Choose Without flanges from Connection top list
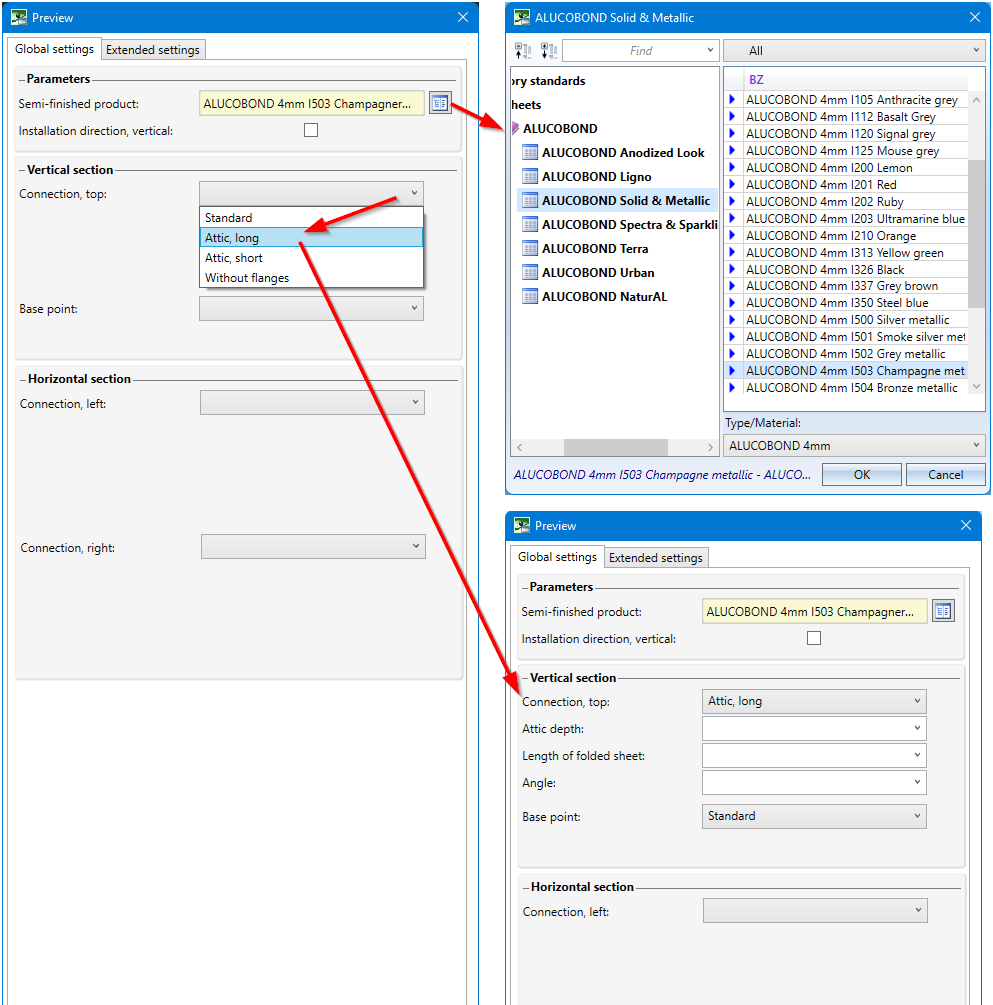The height and width of the screenshot is (1005, 993). click(x=312, y=278)
